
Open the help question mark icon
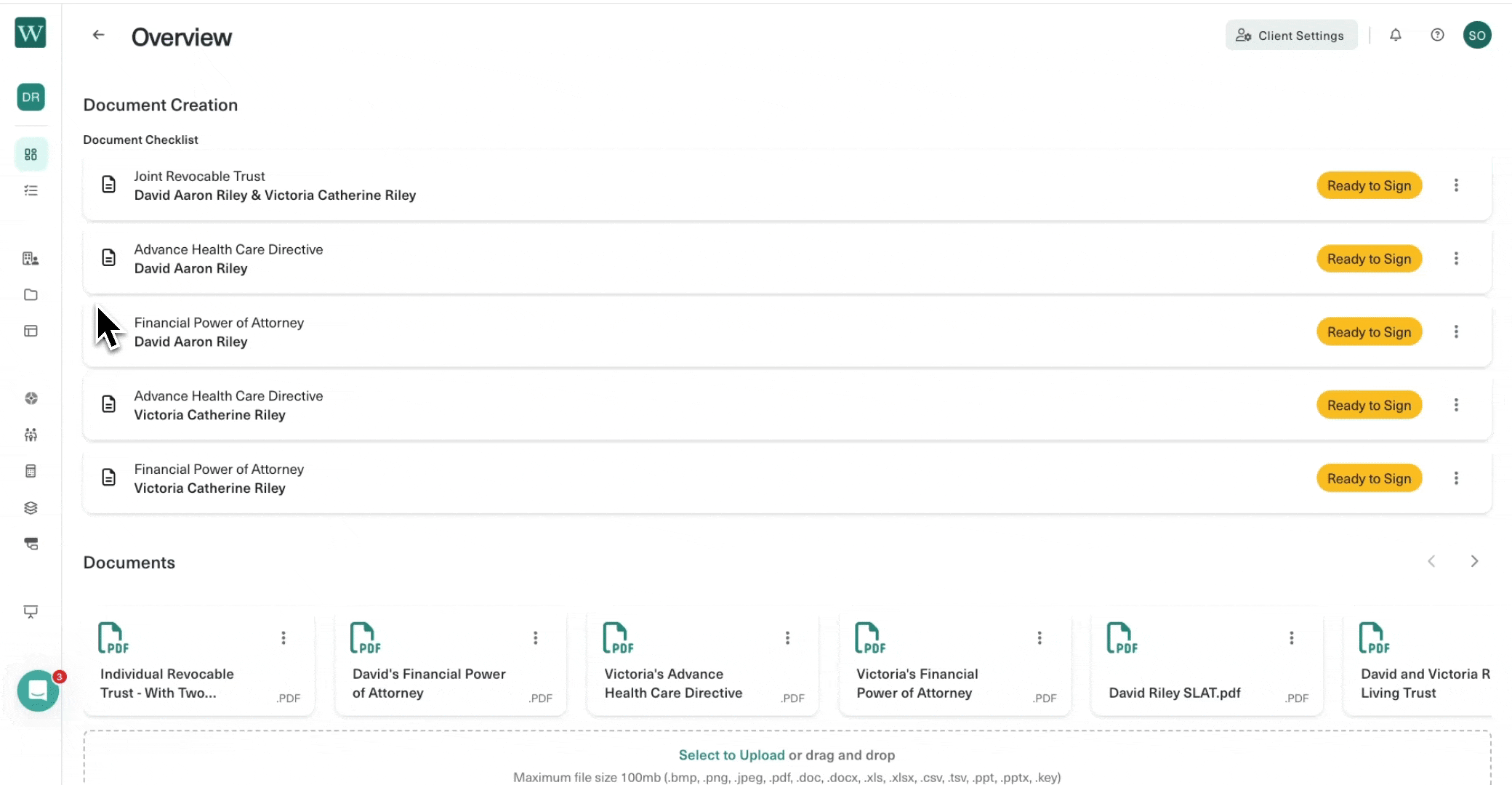coord(1437,35)
